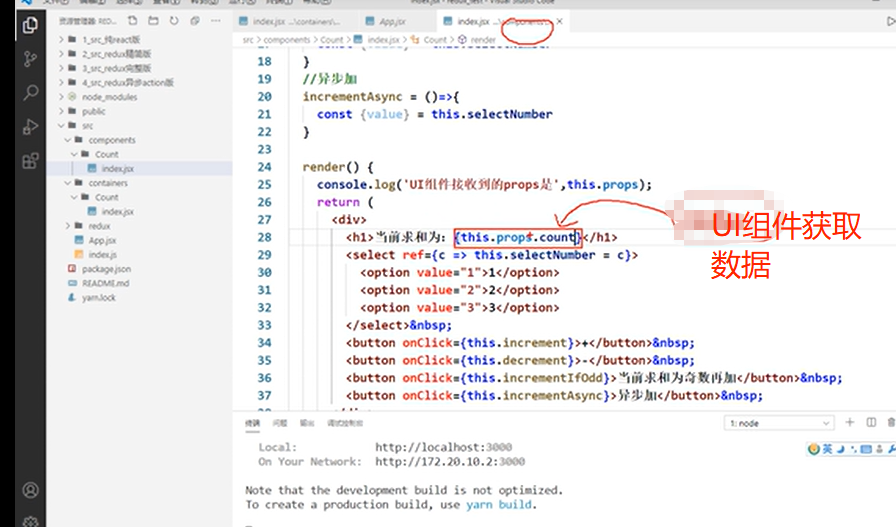
Task: Close the active index.jsx components tab
Action: pyautogui.click(x=559, y=21)
